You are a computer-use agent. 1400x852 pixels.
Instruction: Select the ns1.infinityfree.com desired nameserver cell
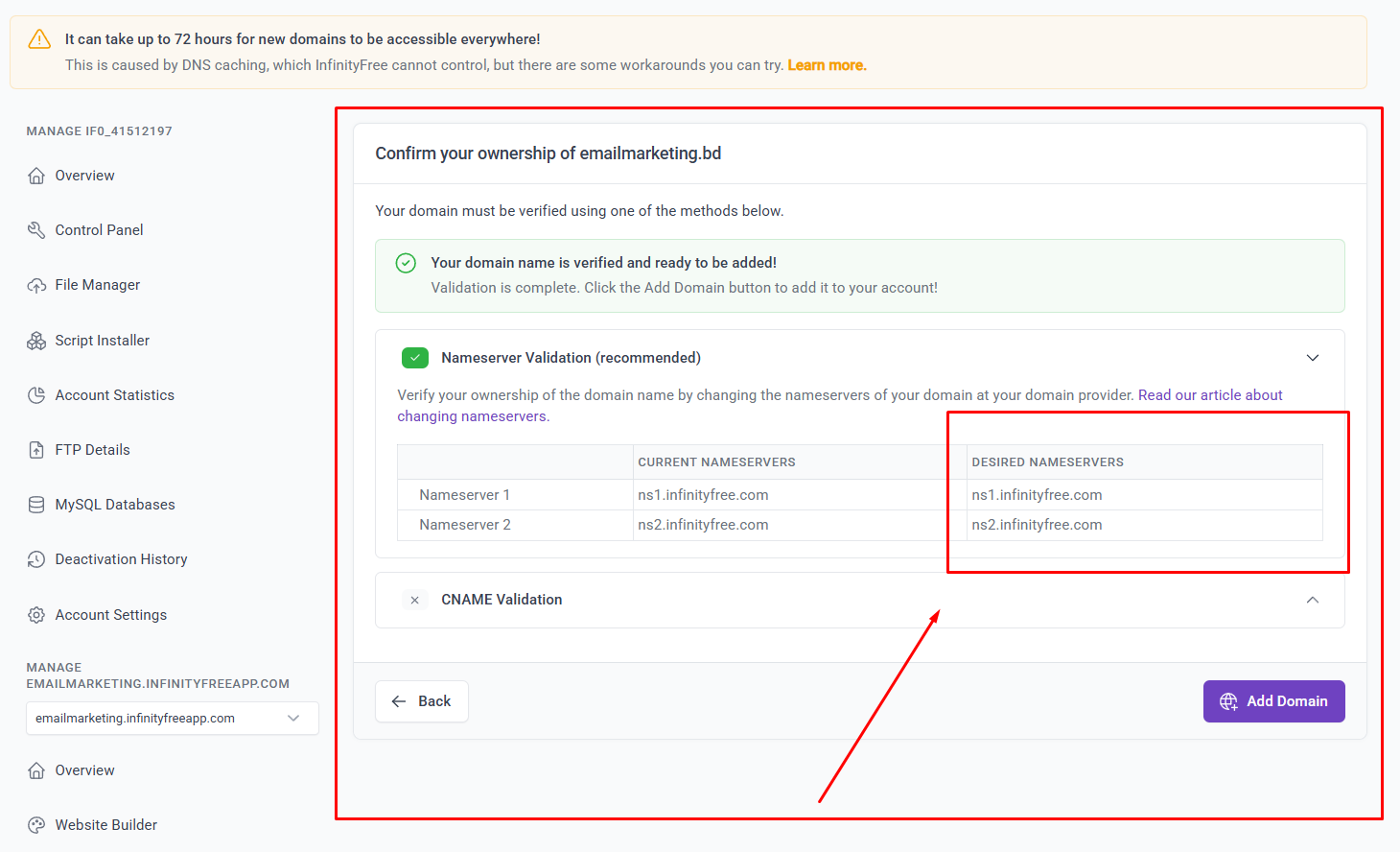click(1037, 494)
